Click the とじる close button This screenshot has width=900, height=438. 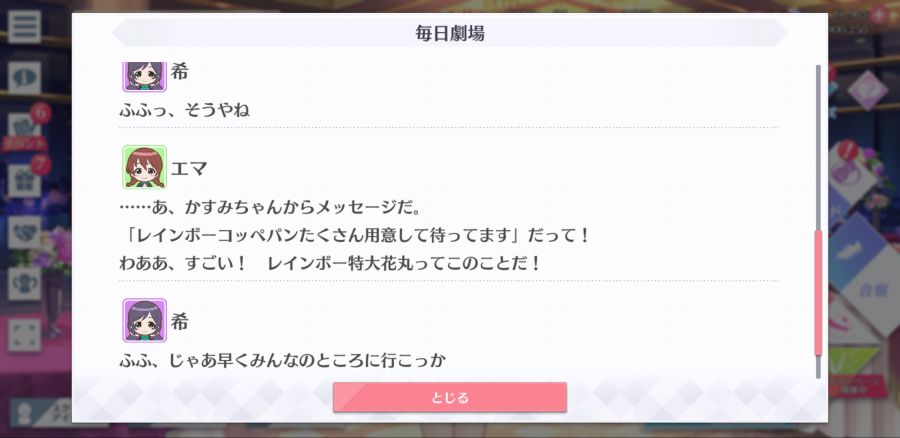[449, 397]
